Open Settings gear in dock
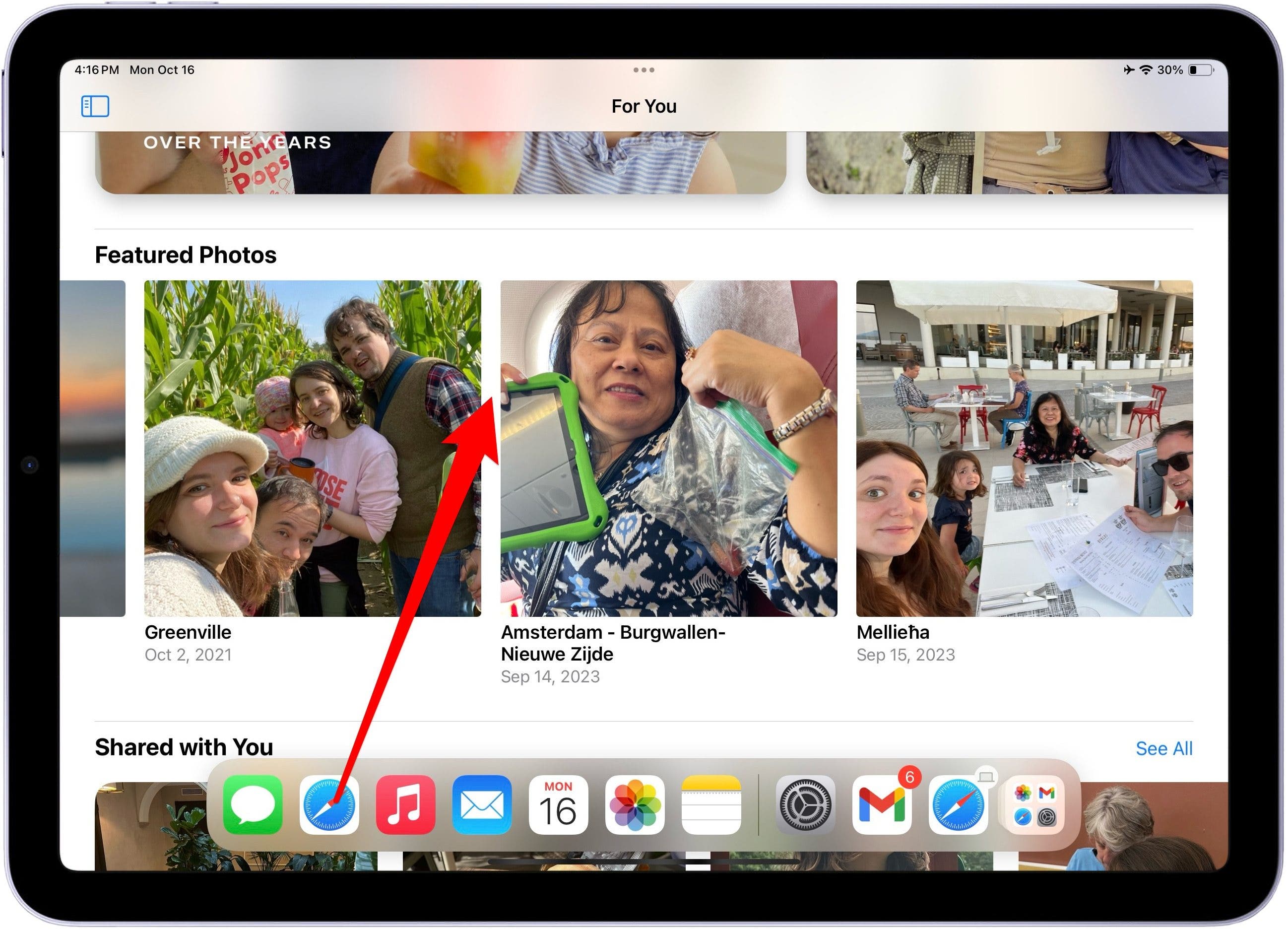The image size is (1288, 930). pyautogui.click(x=805, y=804)
